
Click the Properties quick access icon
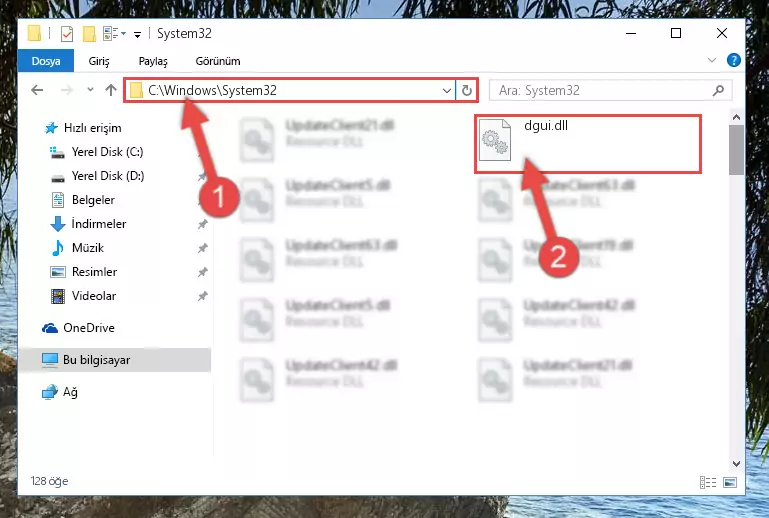(67, 33)
